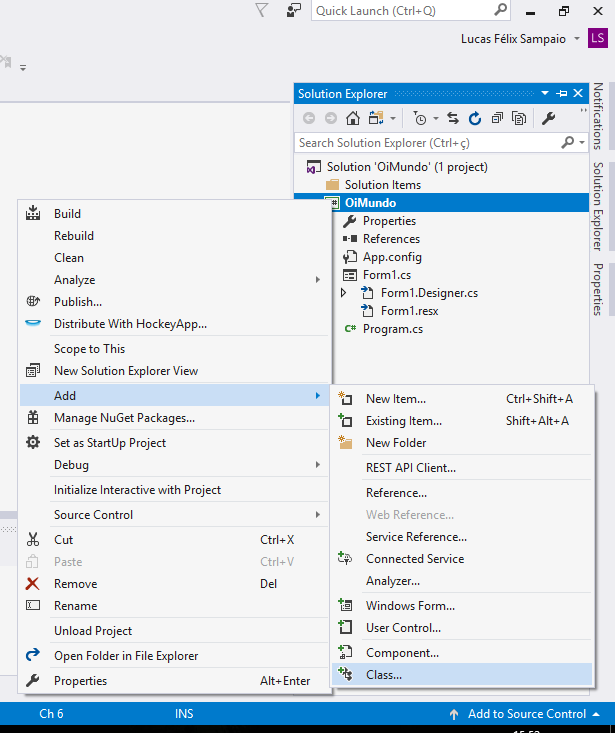Select Program.cs in the solution tree

tap(392, 329)
